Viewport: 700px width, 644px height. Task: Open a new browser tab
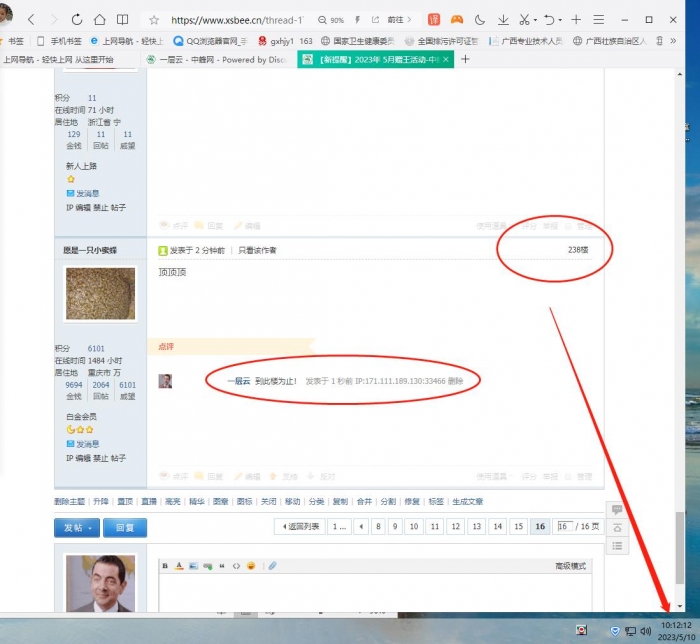click(x=464, y=60)
